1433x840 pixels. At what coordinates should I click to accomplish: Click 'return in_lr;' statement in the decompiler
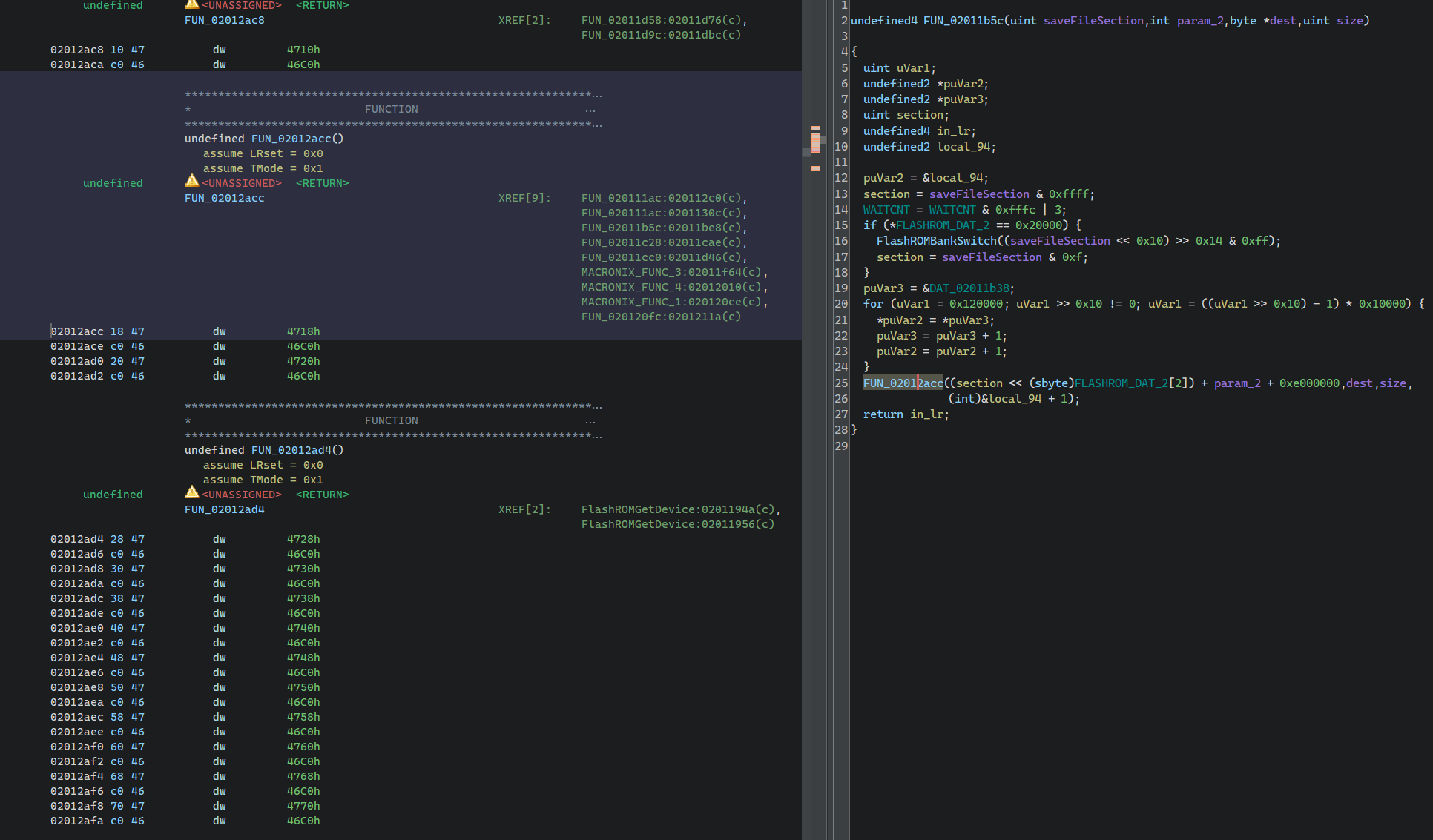point(906,414)
